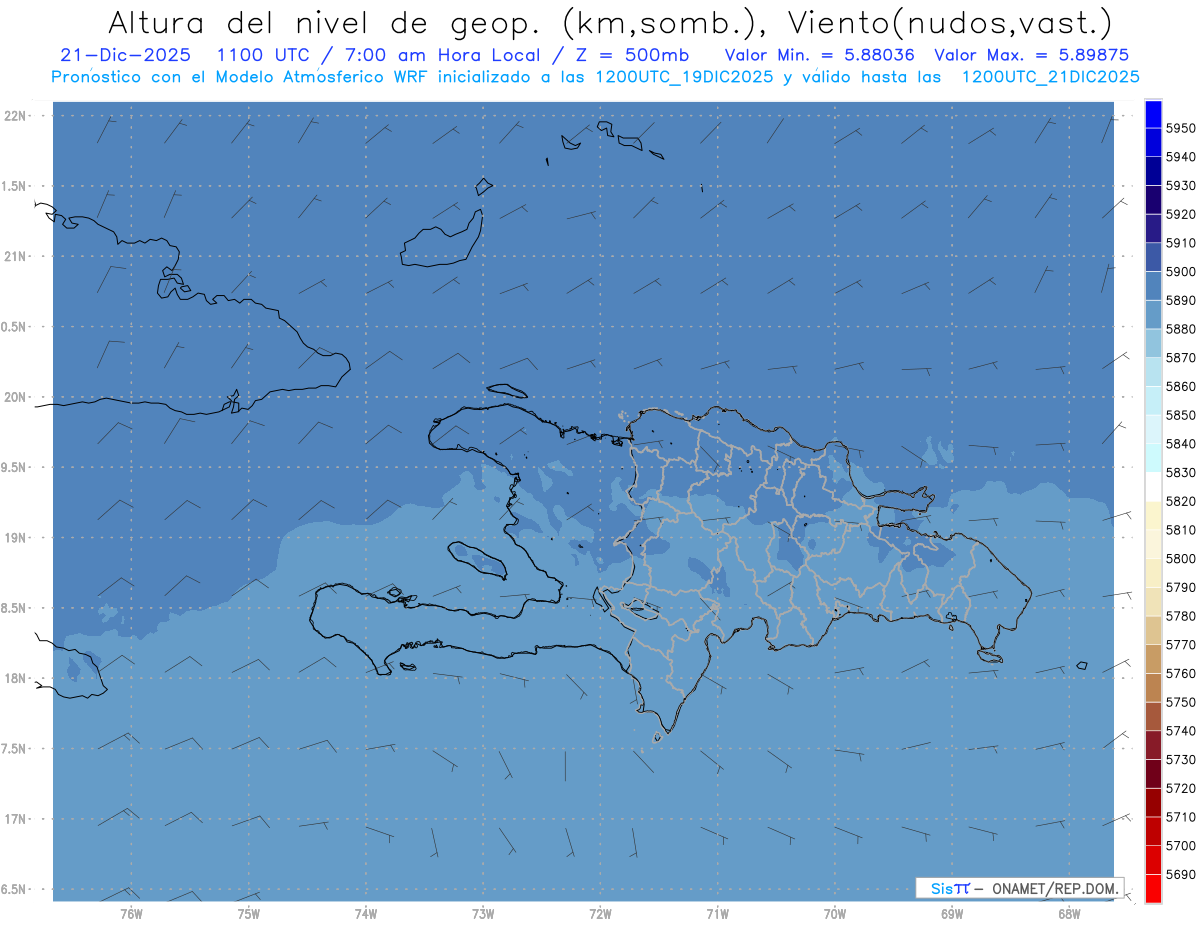
Task: Click the '1.5N' latitude label
Action: coord(15,186)
